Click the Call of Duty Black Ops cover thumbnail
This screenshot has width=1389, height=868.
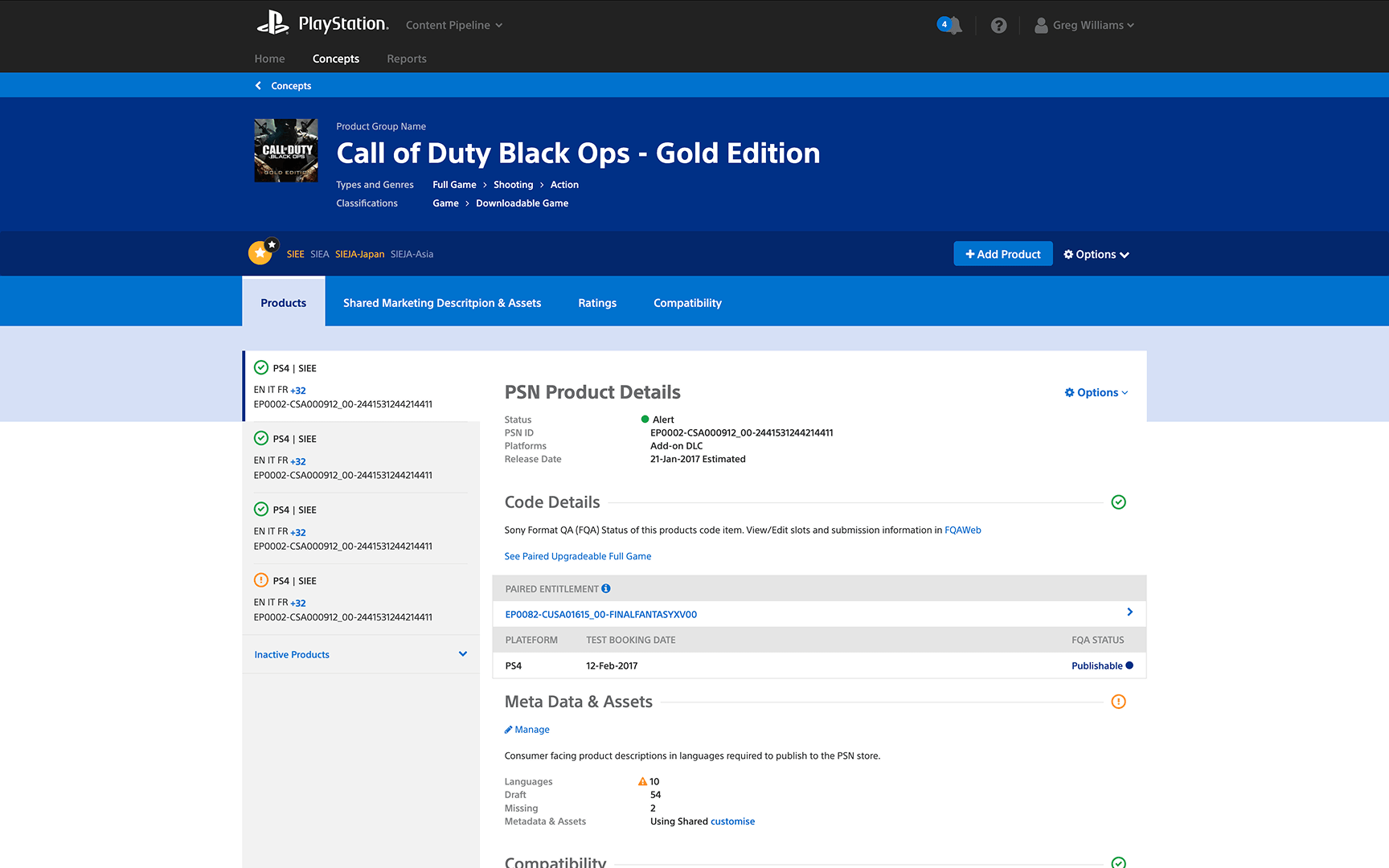286,150
